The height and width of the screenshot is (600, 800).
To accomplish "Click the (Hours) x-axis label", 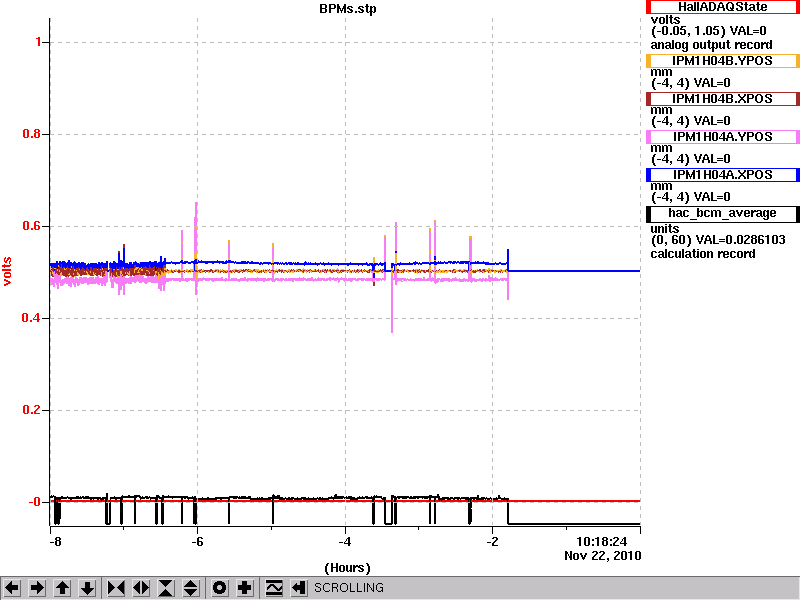I will (347, 567).
